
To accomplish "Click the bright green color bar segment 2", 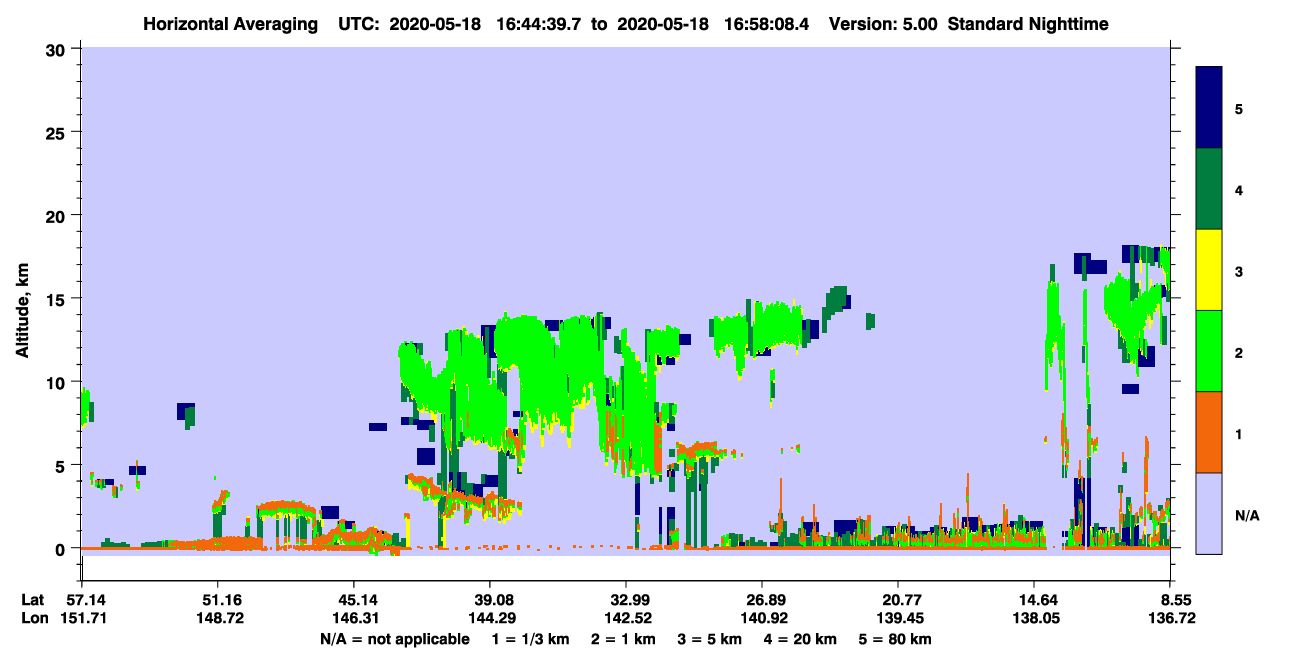I will (x=1209, y=351).
